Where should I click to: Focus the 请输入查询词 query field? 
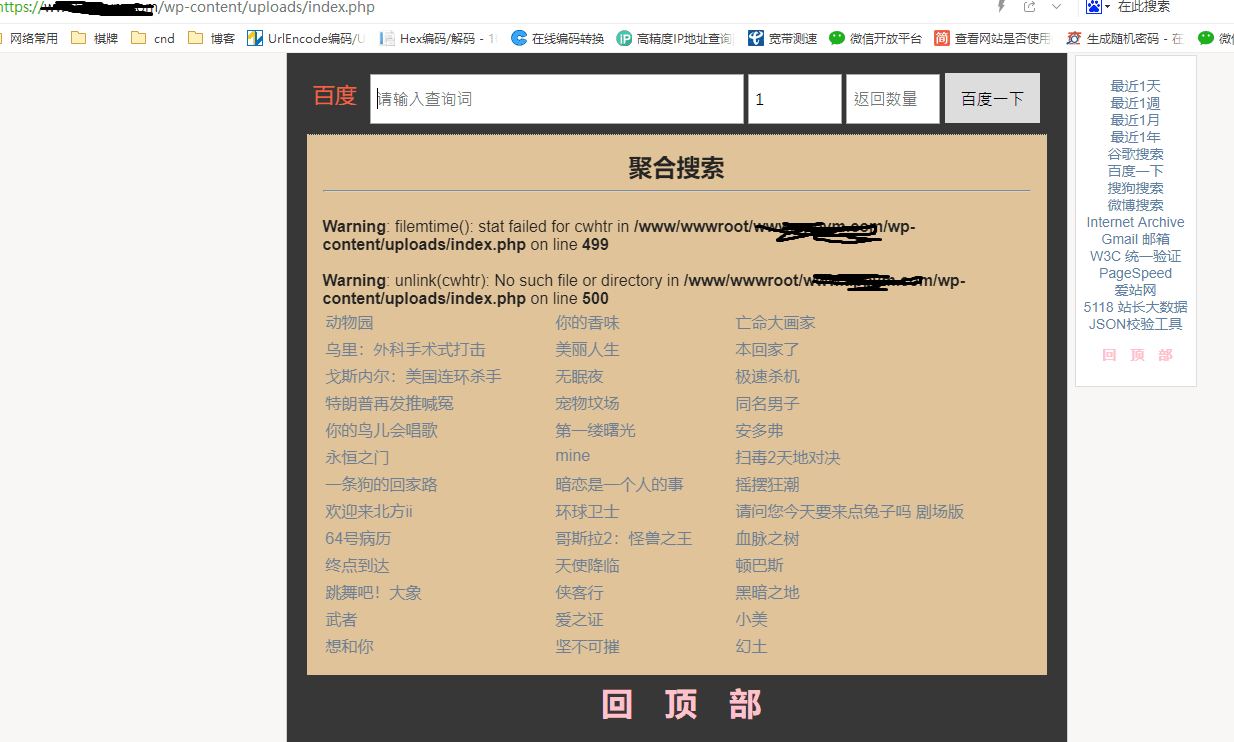(556, 99)
